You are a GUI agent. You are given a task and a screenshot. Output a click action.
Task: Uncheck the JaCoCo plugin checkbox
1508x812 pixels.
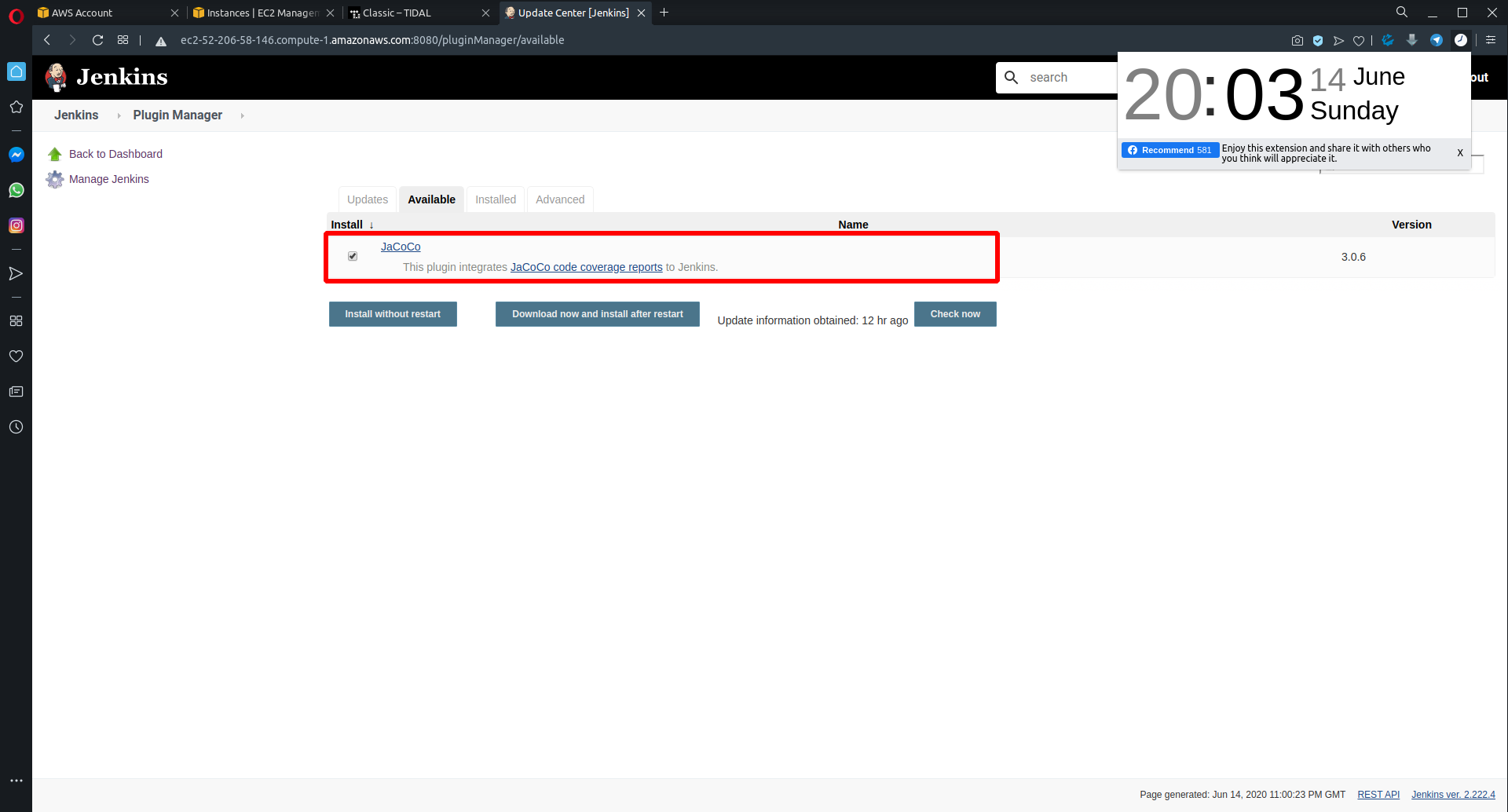point(353,256)
